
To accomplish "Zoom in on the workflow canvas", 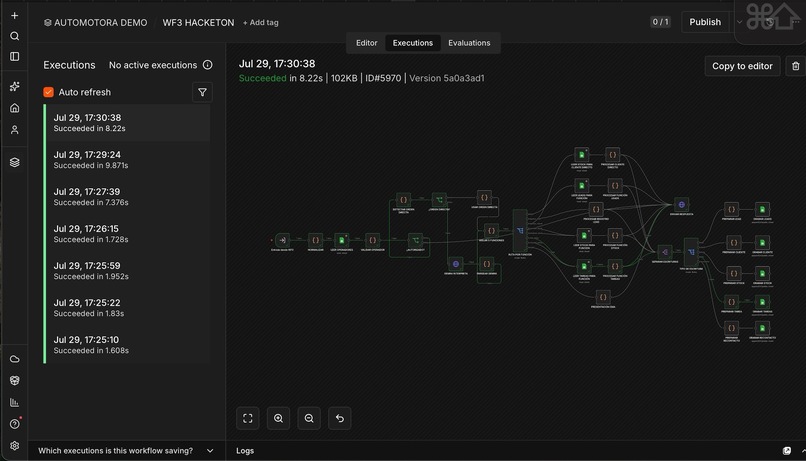I will tap(278, 418).
